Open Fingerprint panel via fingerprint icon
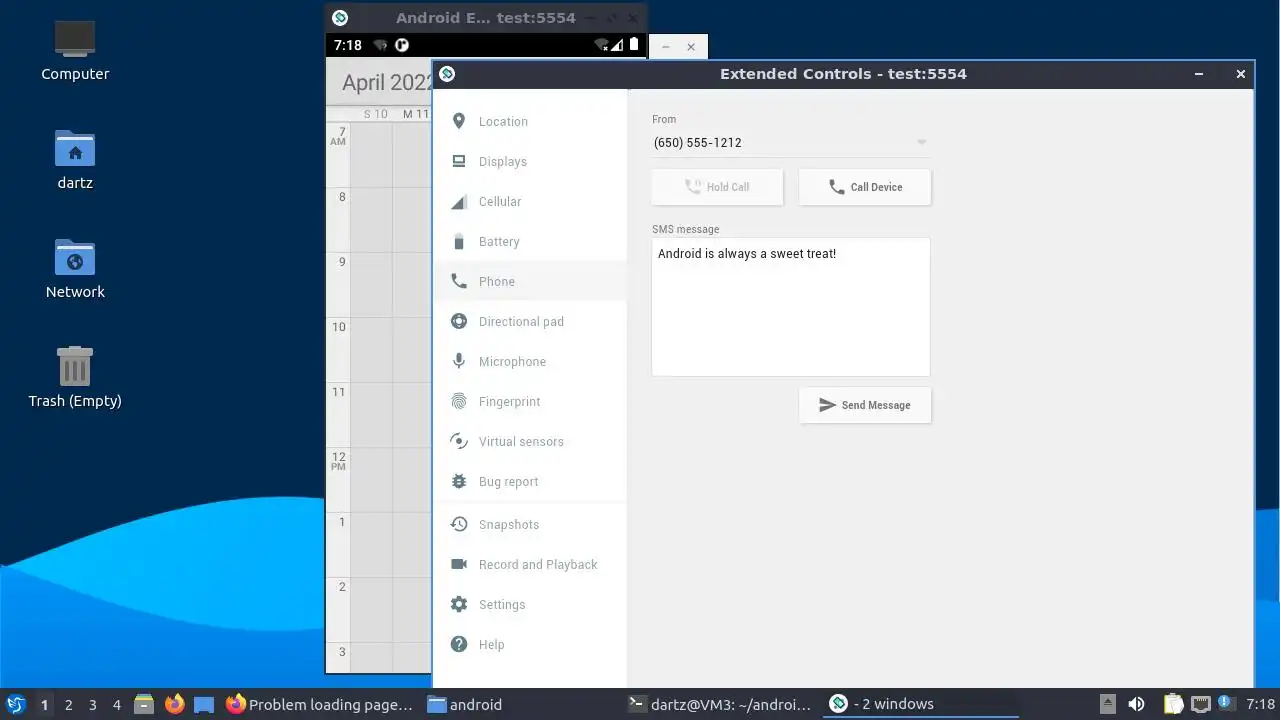1280x720 pixels. point(459,401)
